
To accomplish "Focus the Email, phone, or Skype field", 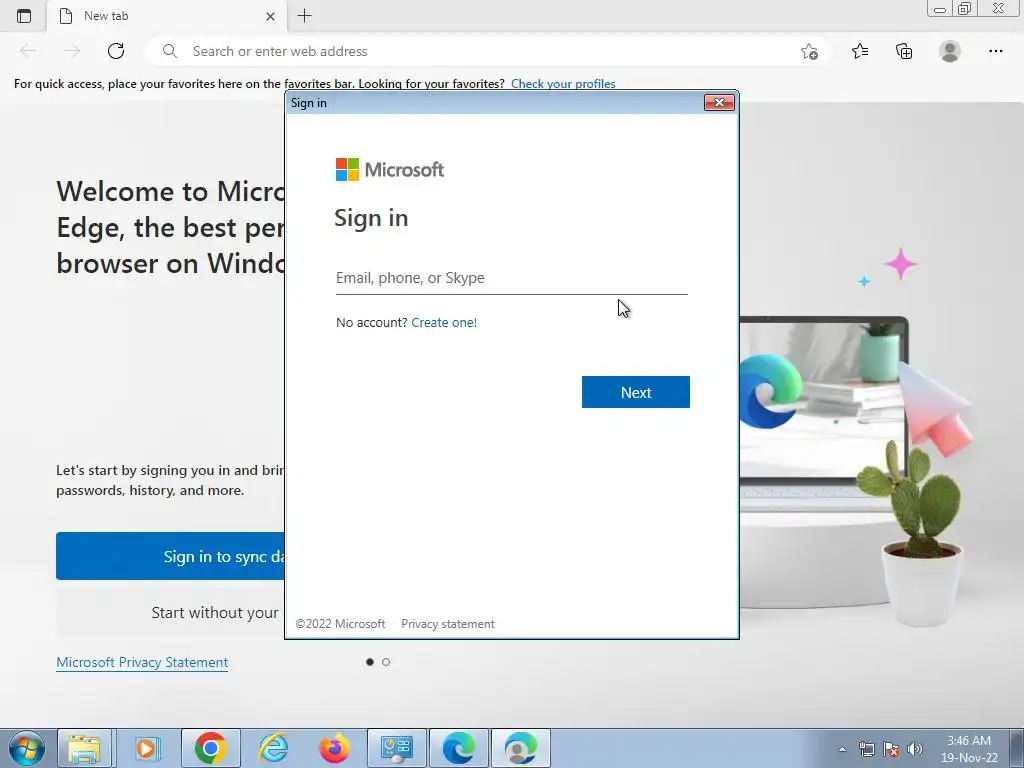I will (511, 278).
